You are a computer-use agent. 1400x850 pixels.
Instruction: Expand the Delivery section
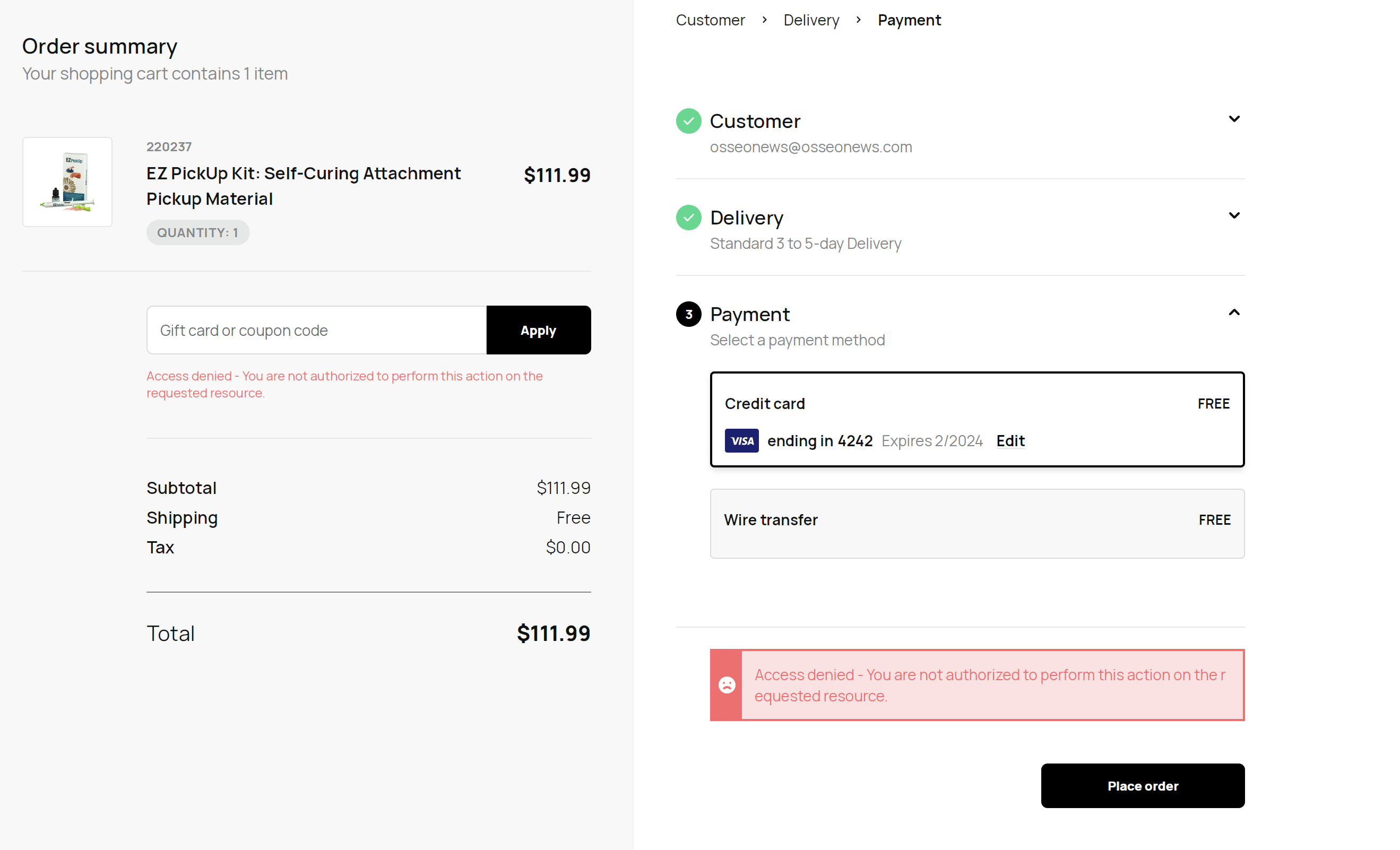(1234, 215)
